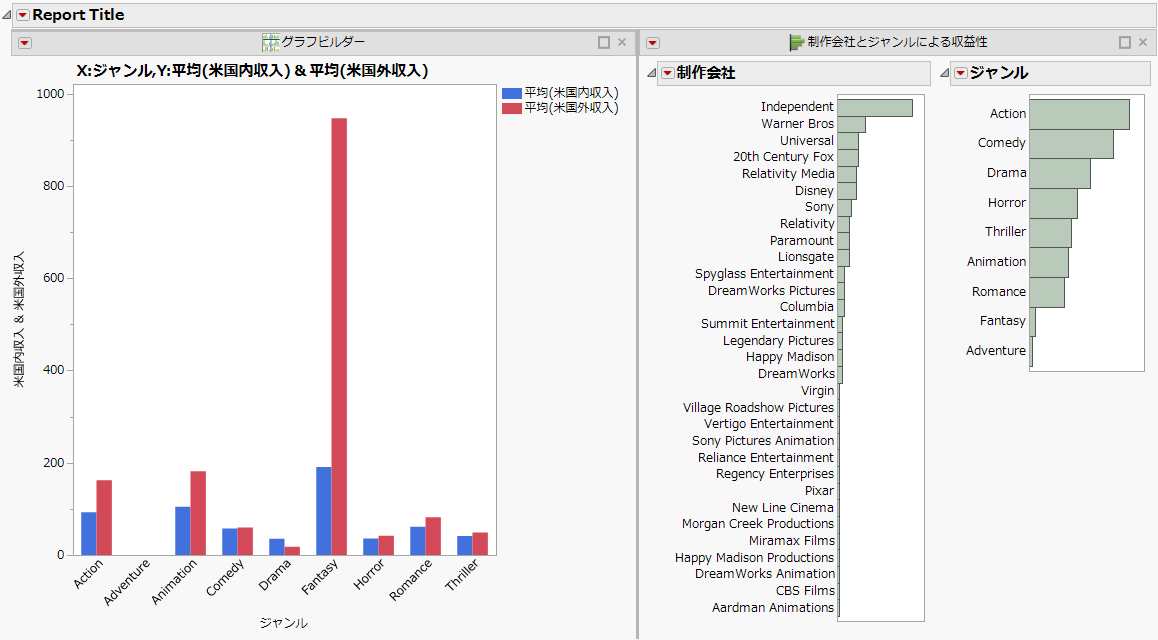Click the Happy Madison label
The width and height of the screenshot is (1158, 640).
789,357
